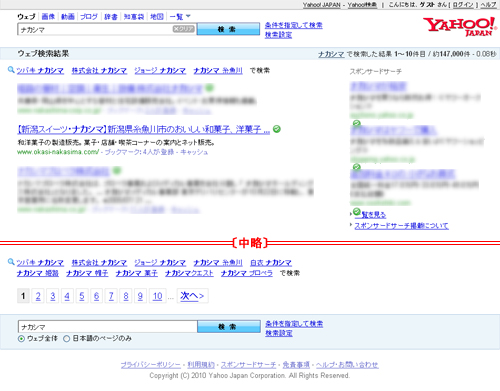Viewport: 500px width, 391px height.
Task: Go to results page 2
Action: (x=38, y=296)
